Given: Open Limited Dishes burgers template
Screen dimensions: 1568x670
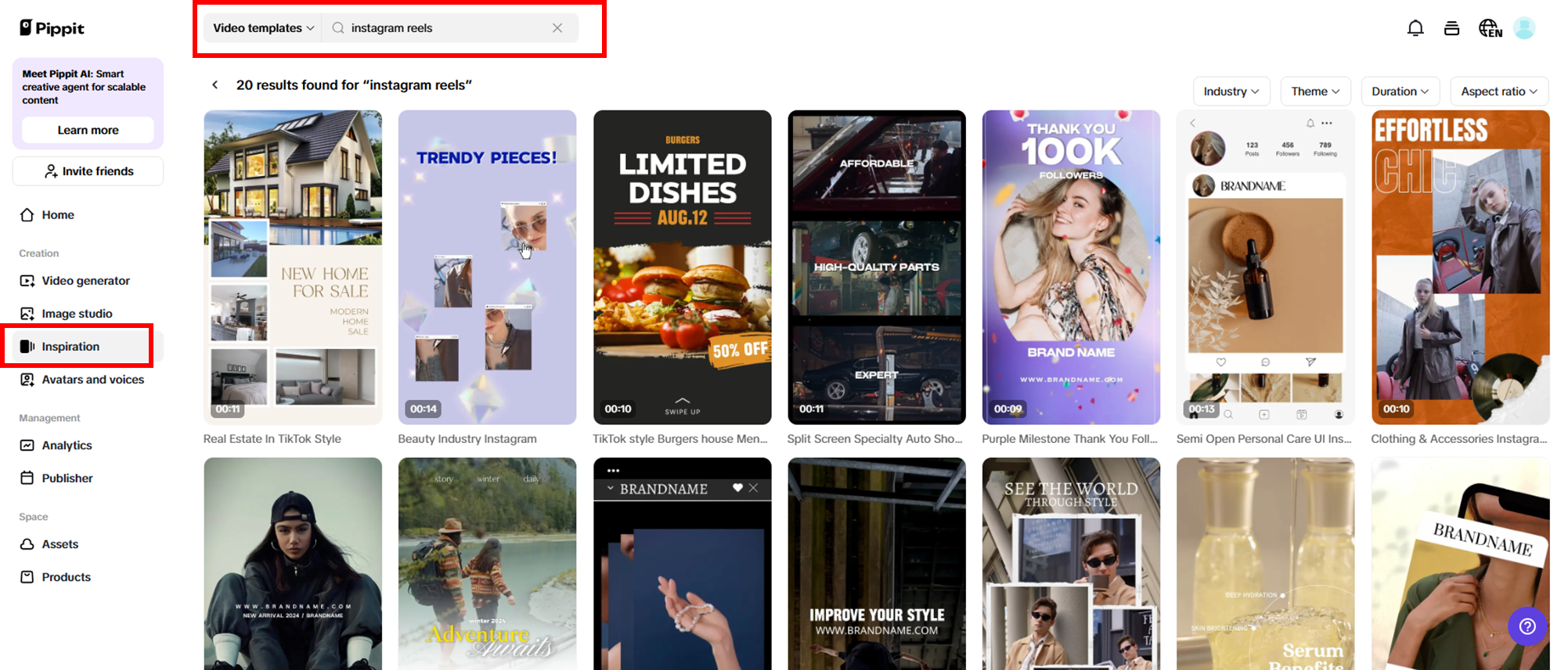Looking at the screenshot, I should coord(682,267).
